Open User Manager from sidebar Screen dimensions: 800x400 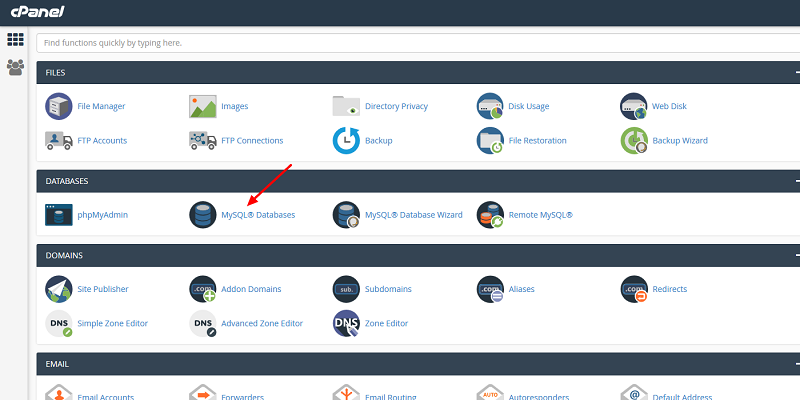pos(15,68)
